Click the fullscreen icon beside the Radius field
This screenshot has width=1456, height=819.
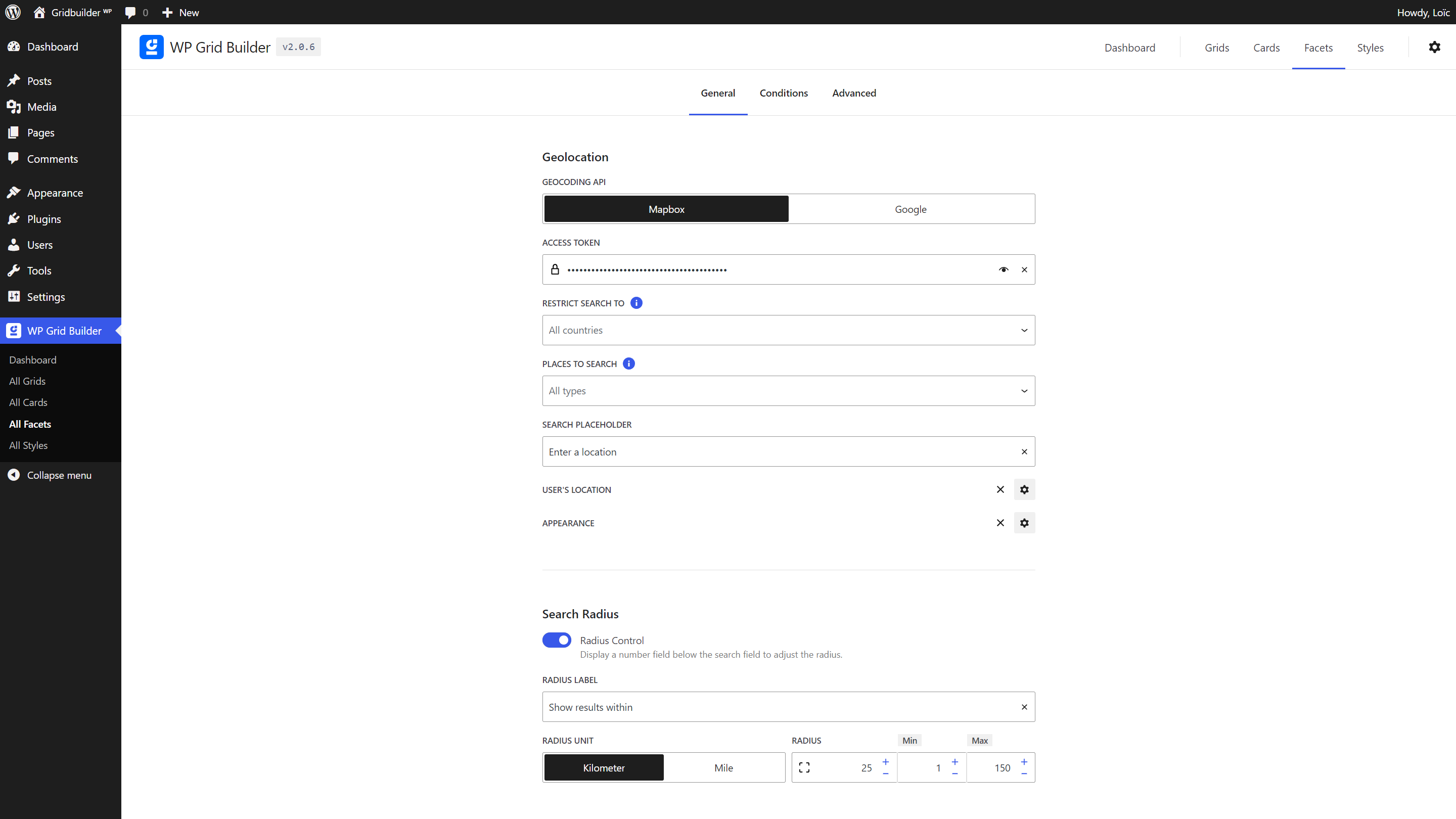click(805, 767)
